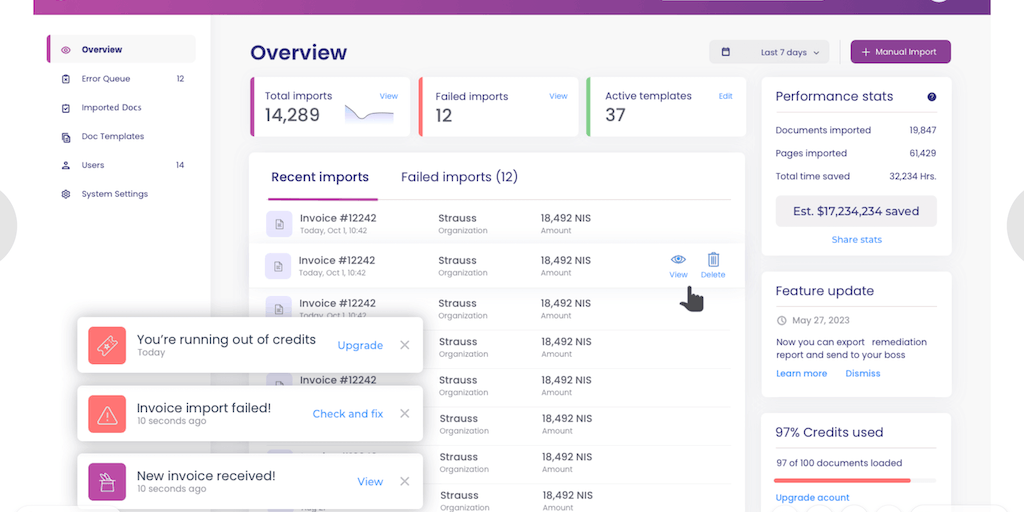Screen dimensions: 1024x512
Task: Click the Error Queue clipboard icon
Action: click(x=65, y=79)
